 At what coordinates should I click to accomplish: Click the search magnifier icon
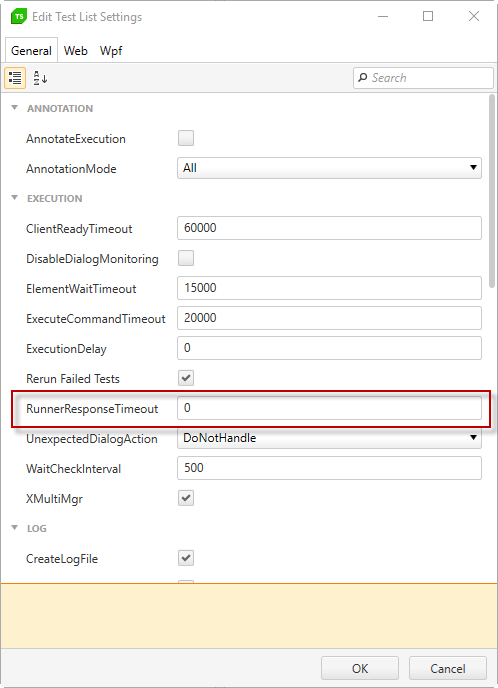(x=362, y=78)
